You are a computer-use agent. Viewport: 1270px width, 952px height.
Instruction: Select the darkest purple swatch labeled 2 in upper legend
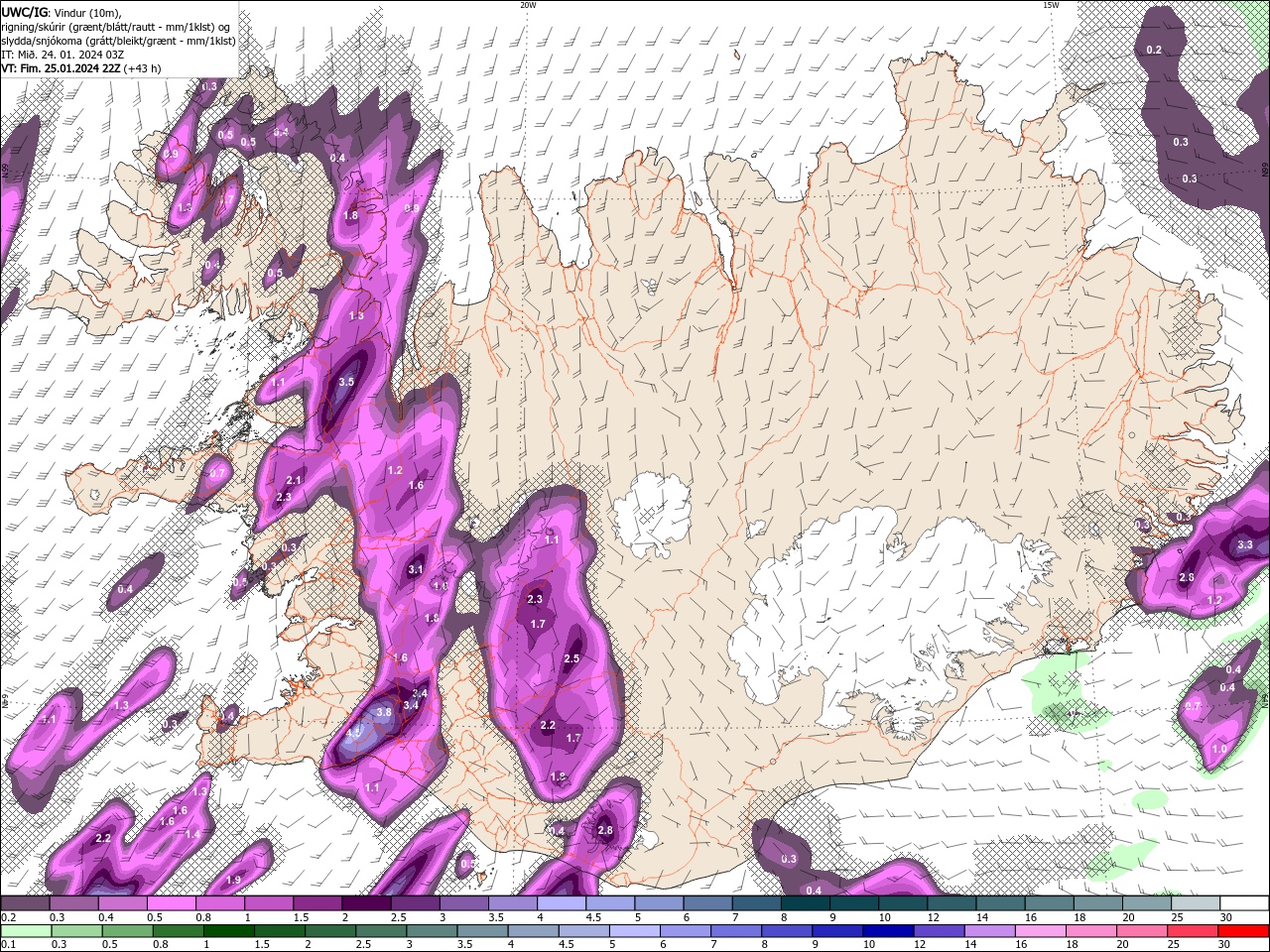click(366, 903)
